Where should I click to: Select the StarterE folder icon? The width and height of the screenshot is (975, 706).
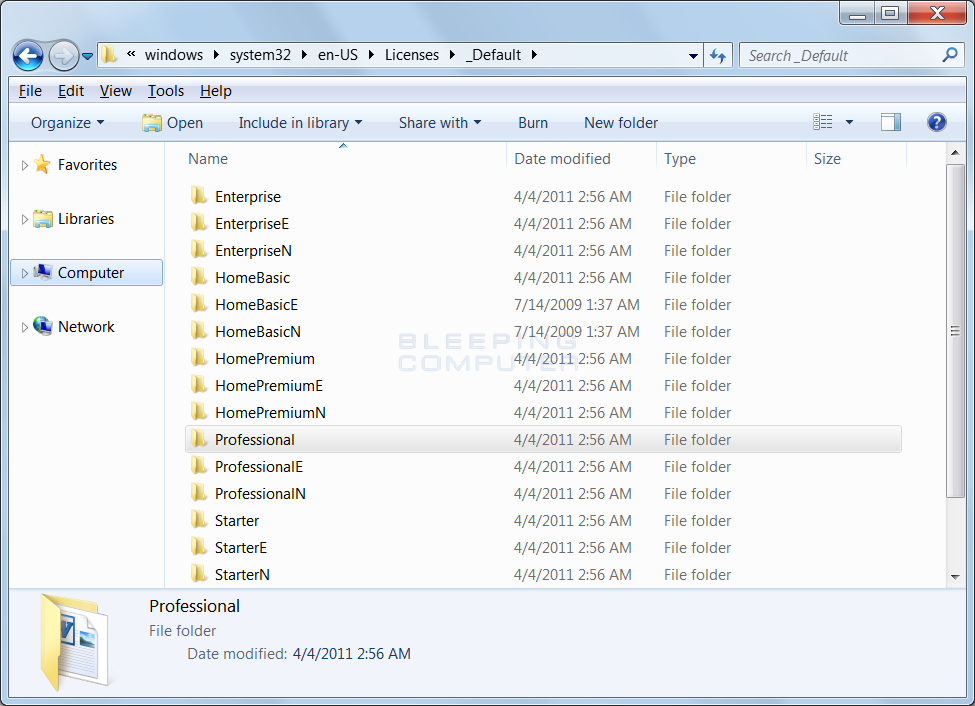tap(199, 547)
